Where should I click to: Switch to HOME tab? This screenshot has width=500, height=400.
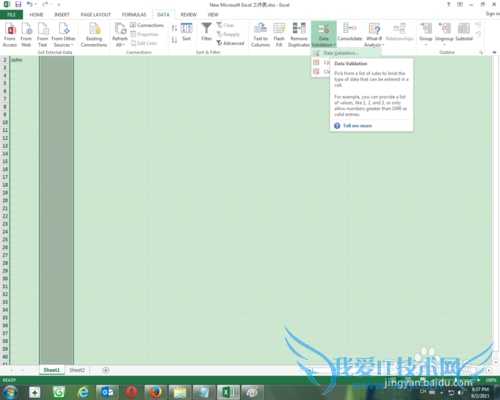pyautogui.click(x=36, y=15)
